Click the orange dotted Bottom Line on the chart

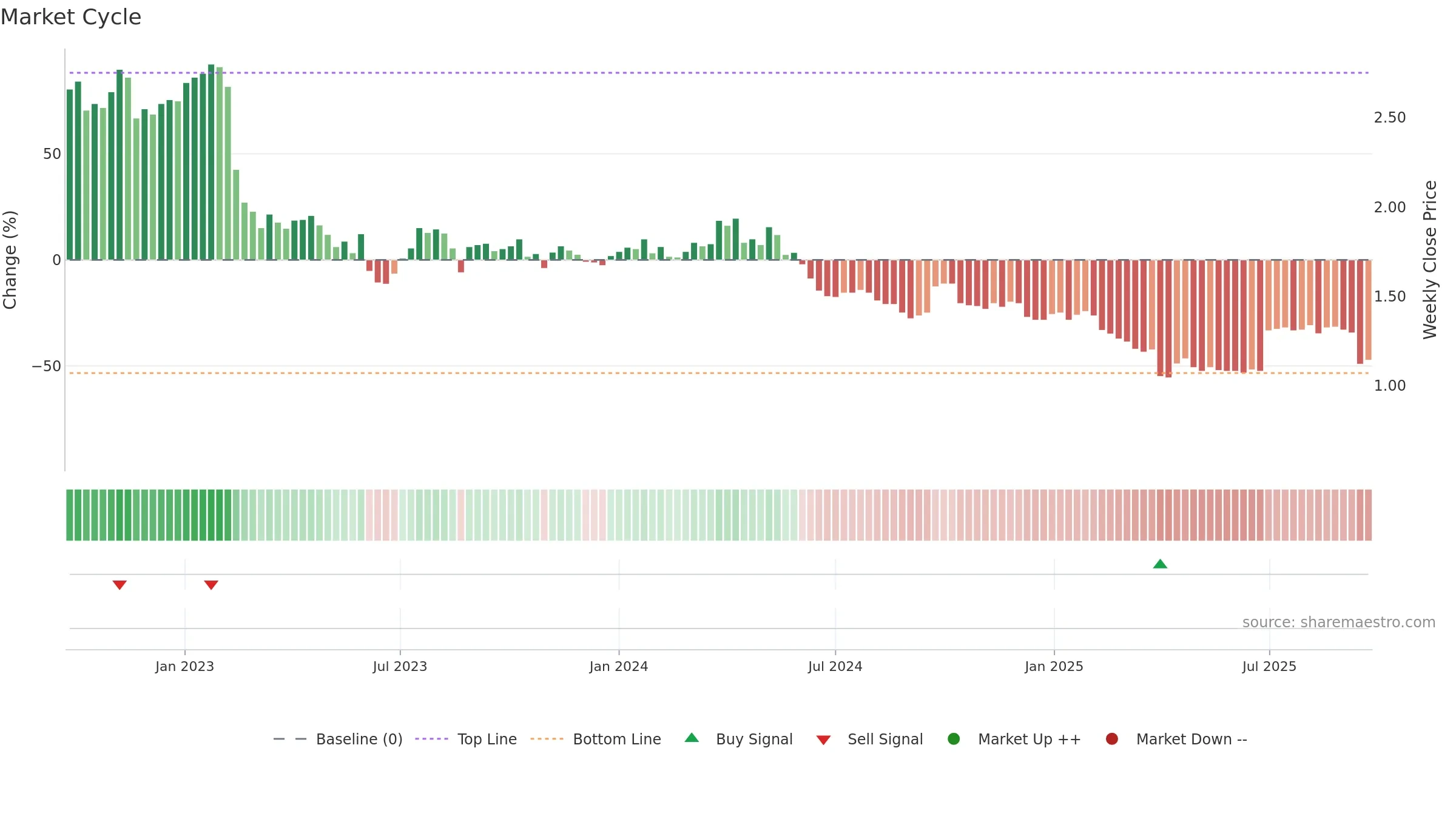click(x=719, y=373)
